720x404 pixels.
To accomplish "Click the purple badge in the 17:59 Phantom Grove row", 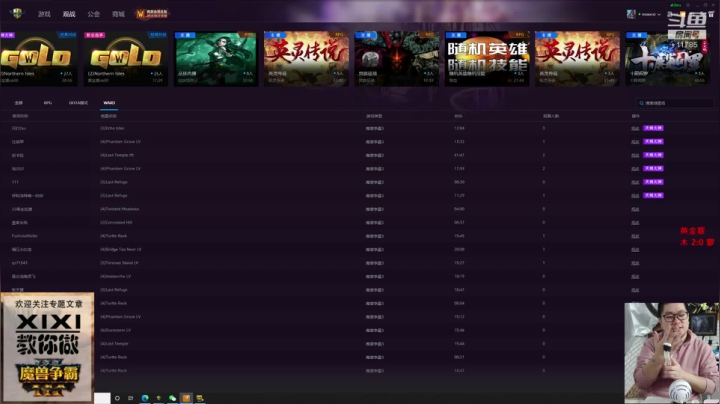I will click(x=653, y=168).
